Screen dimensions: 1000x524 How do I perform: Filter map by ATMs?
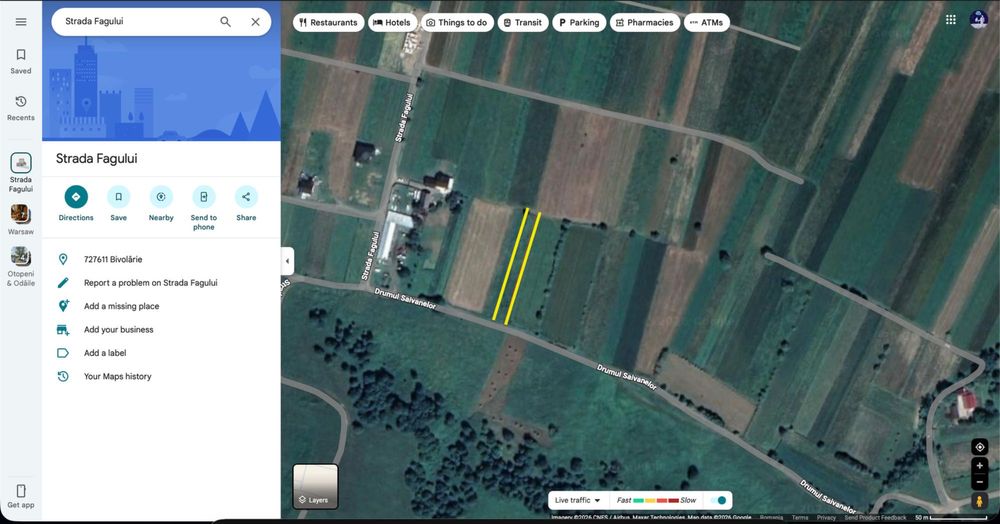707,22
